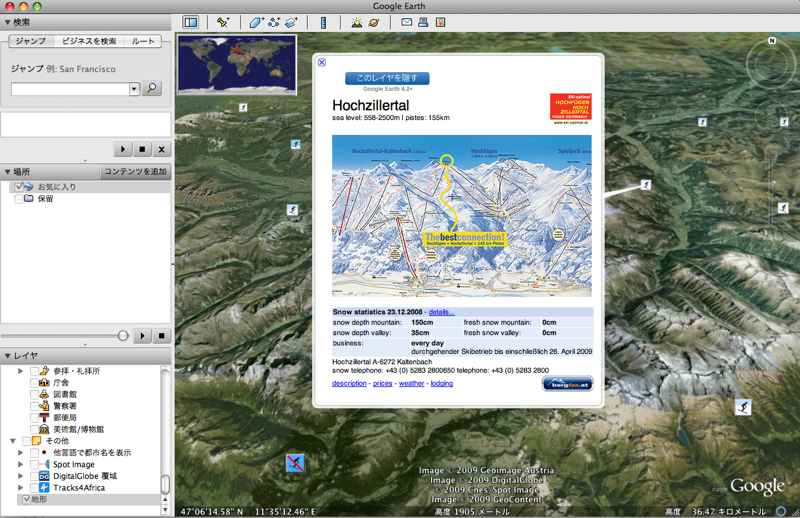Viewport: 800px width, 518px height.
Task: Open the weather link in balloon
Action: [411, 383]
